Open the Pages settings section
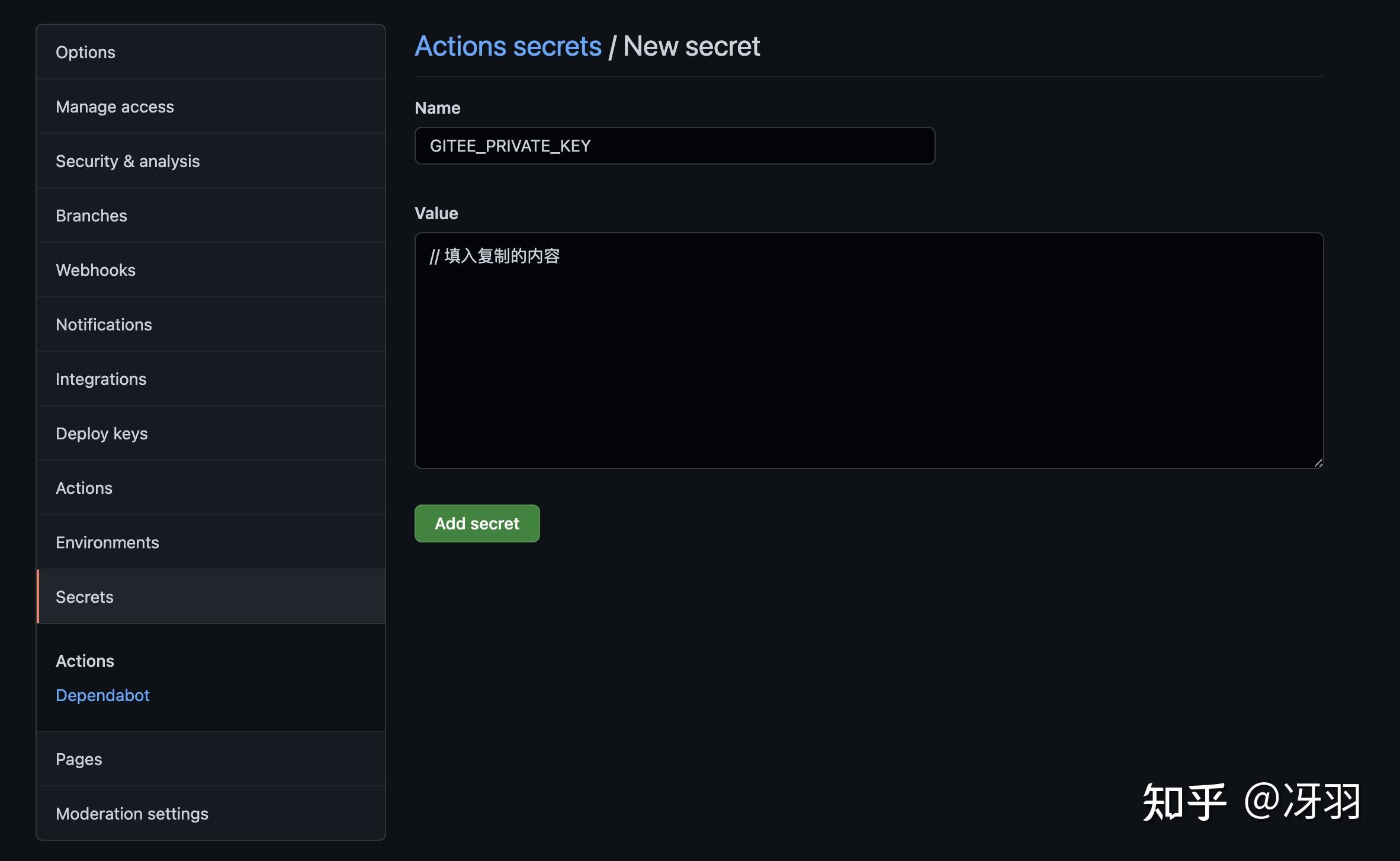Screen dimensions: 1400x861 click(78, 759)
